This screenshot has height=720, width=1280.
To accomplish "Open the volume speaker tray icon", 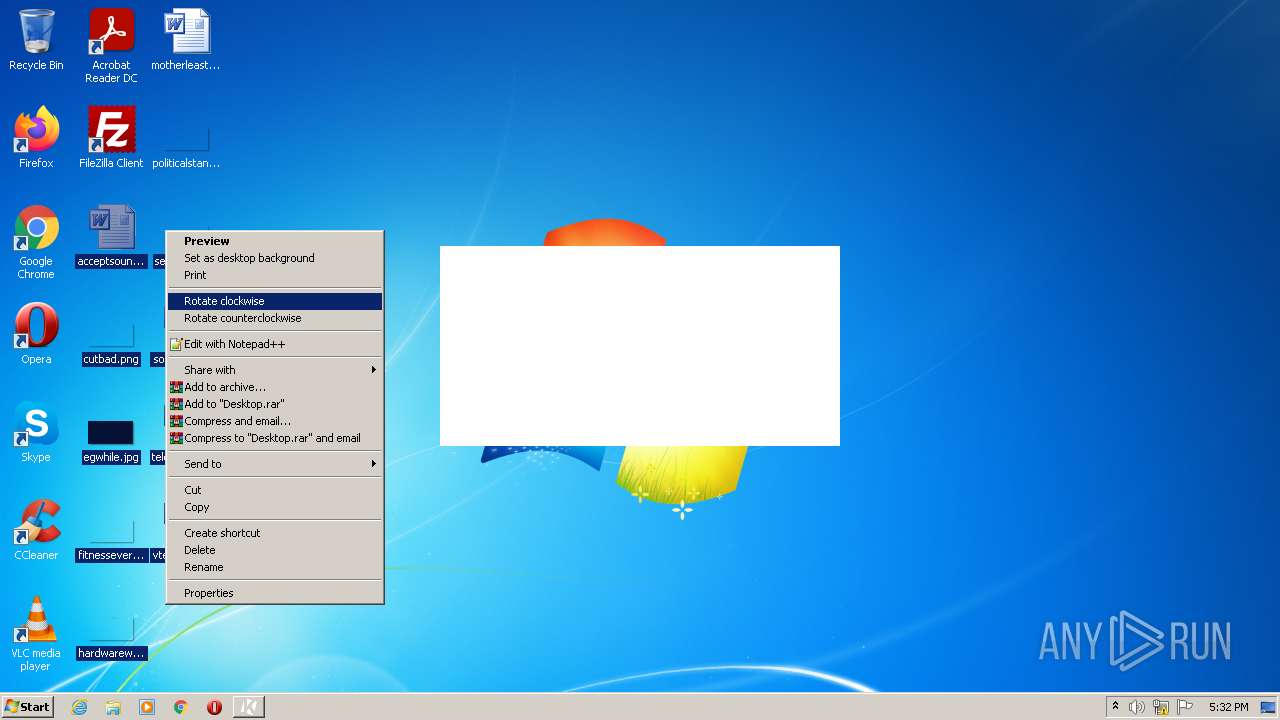I will tap(1137, 707).
